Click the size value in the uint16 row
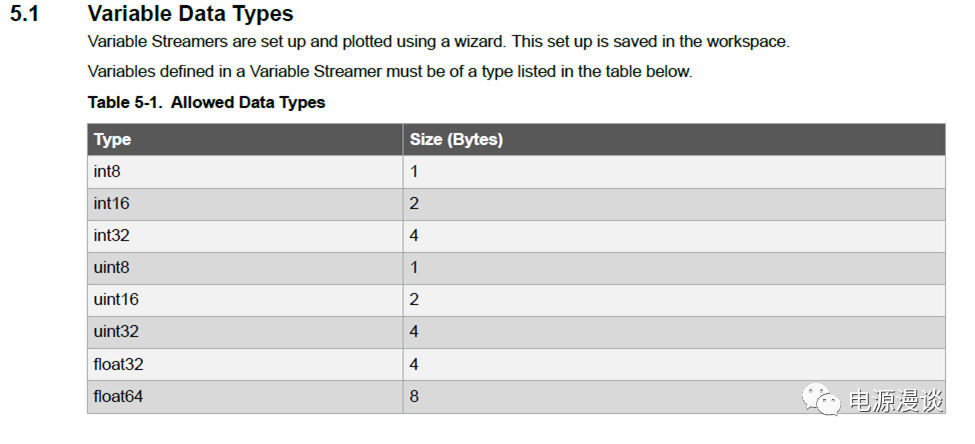 (414, 299)
